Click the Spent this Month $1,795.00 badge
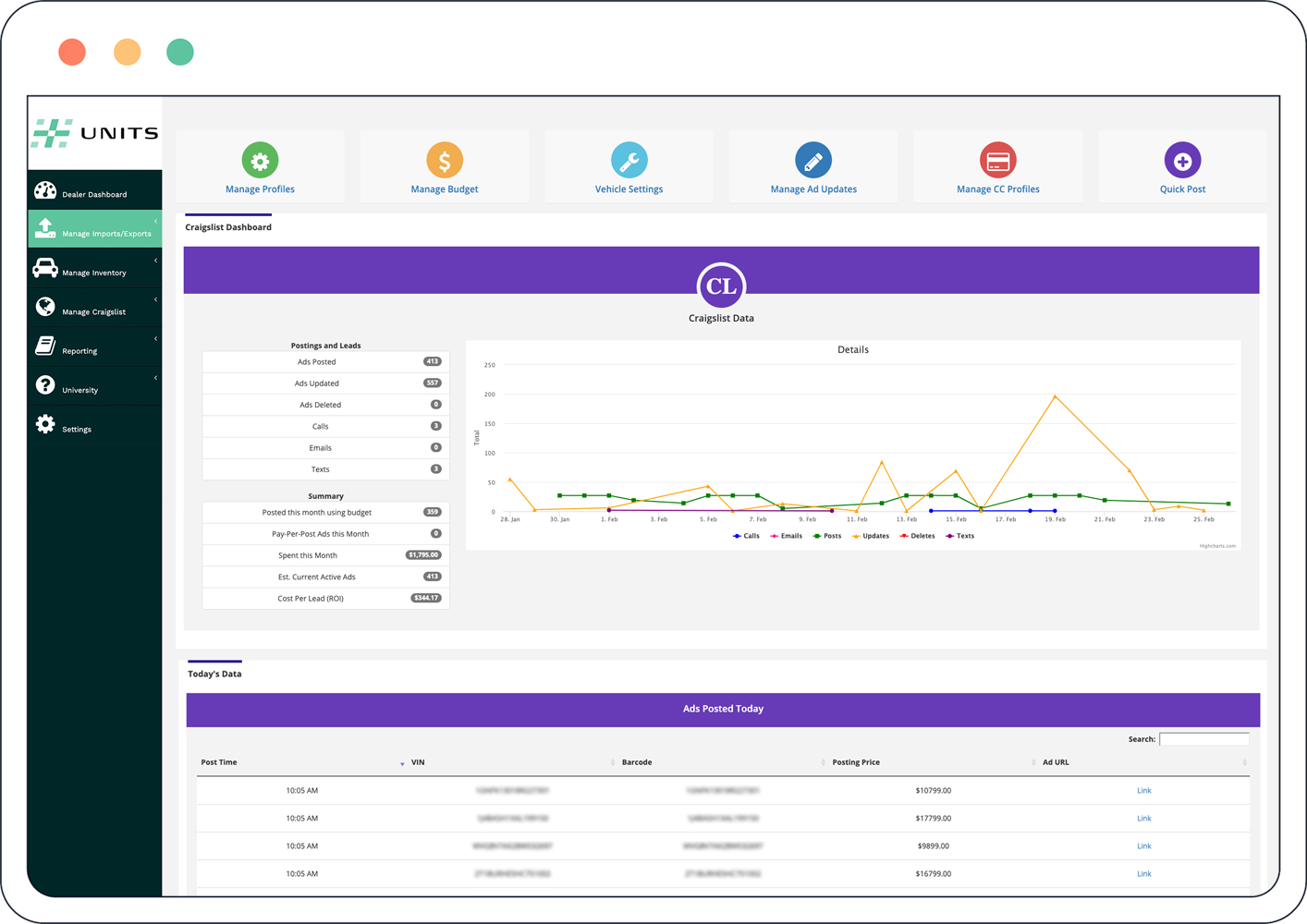1307x924 pixels. click(423, 554)
